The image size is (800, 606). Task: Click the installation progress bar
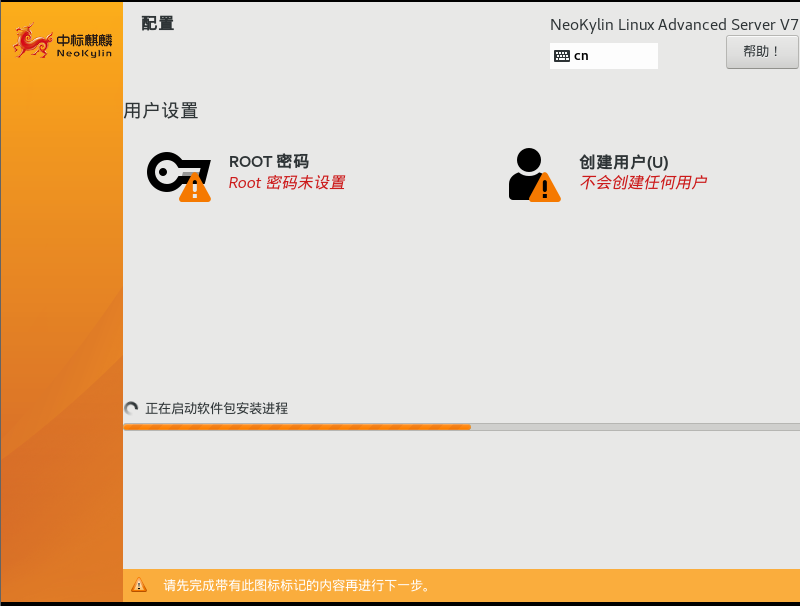(x=461, y=427)
